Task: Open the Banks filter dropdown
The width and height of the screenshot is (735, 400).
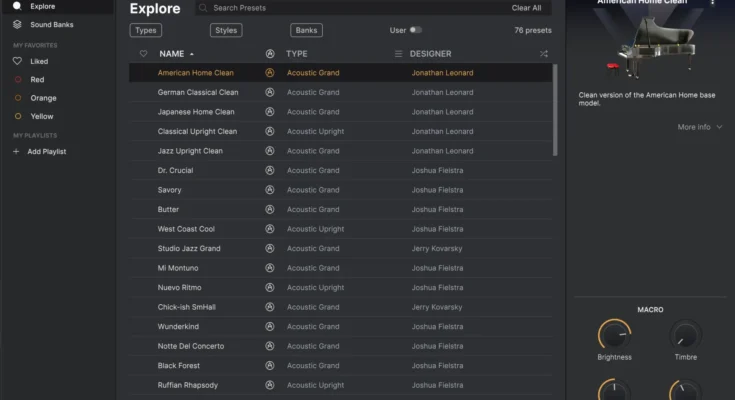Action: tap(306, 30)
